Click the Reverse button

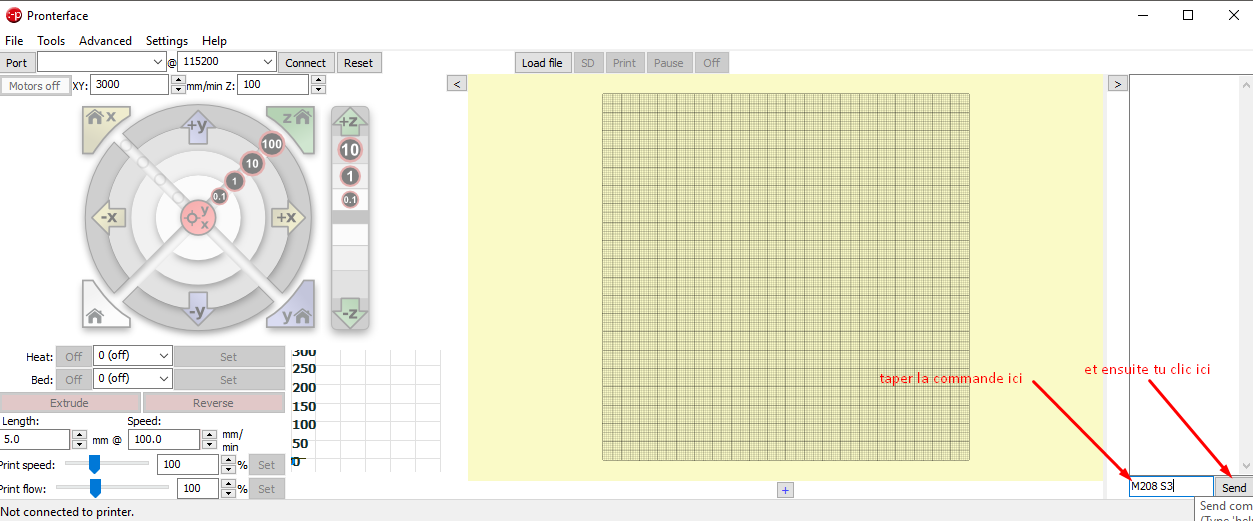tap(213, 402)
